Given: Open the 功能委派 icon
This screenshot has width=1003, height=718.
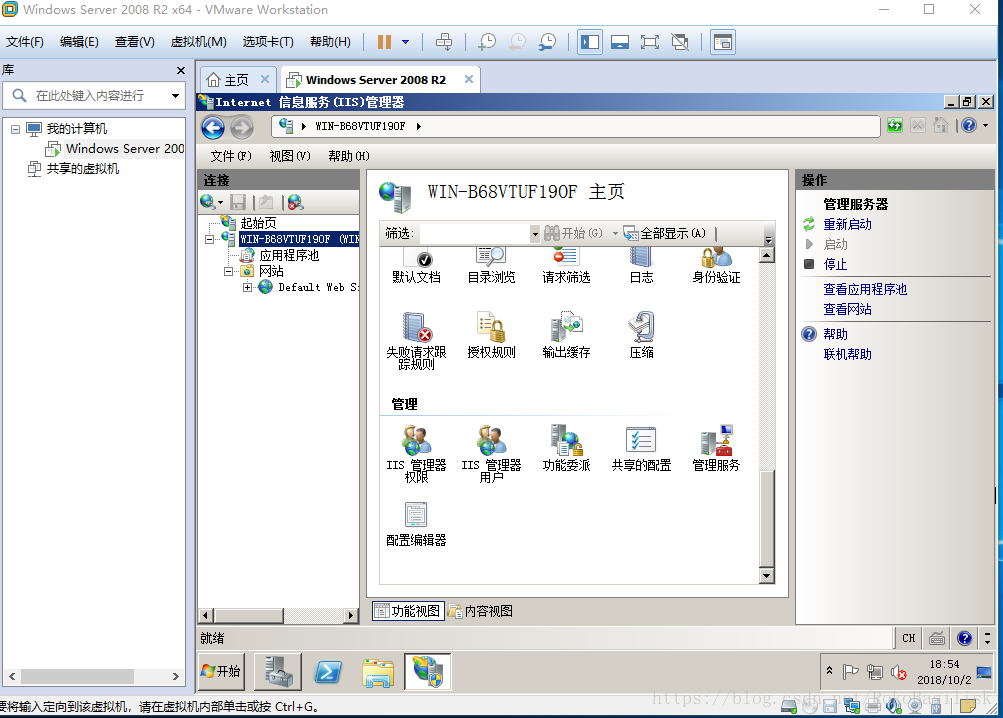Looking at the screenshot, I should (566, 448).
